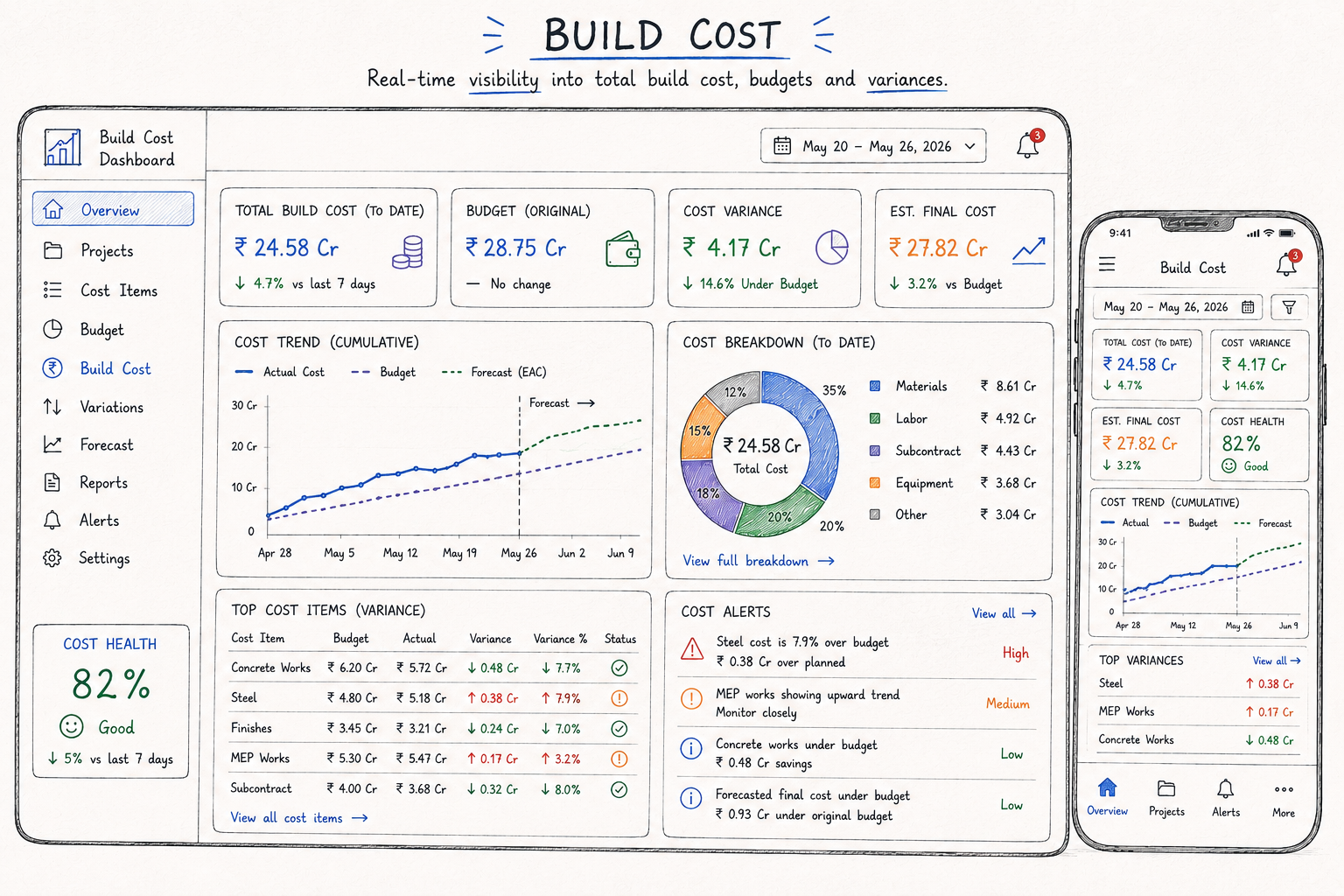Image resolution: width=1344 pixels, height=896 pixels.
Task: Switch to Projects tab in mobile bottom bar
Action: coord(1166,797)
